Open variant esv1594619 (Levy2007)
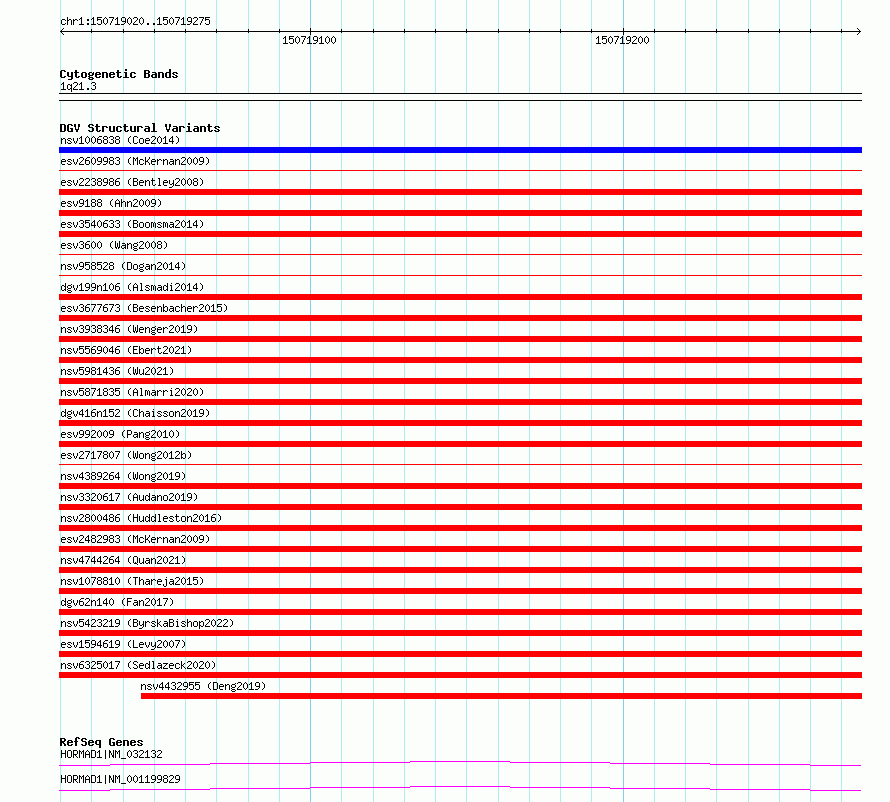The image size is (890, 802). (123, 644)
